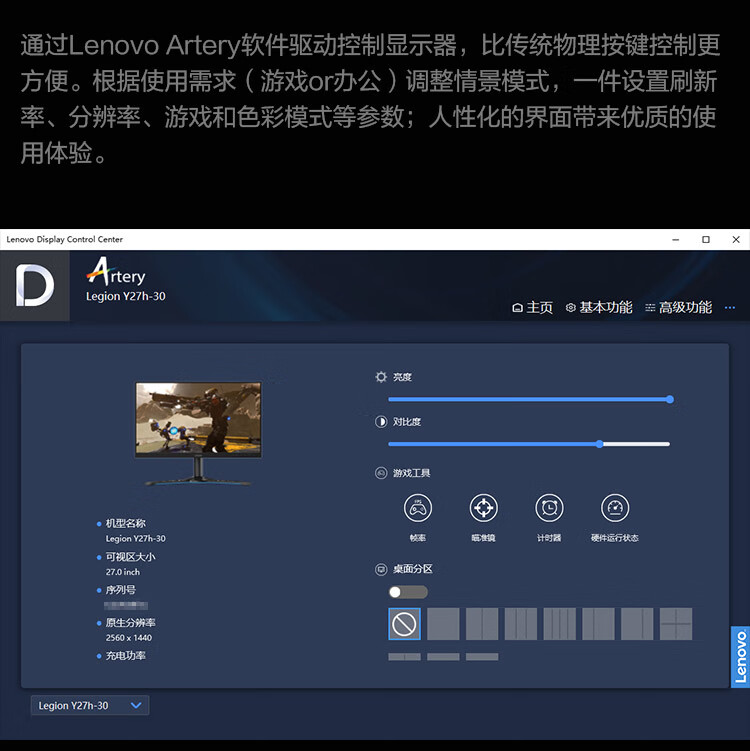Click the brightness sun icon
The width and height of the screenshot is (750, 751).
(x=381, y=377)
